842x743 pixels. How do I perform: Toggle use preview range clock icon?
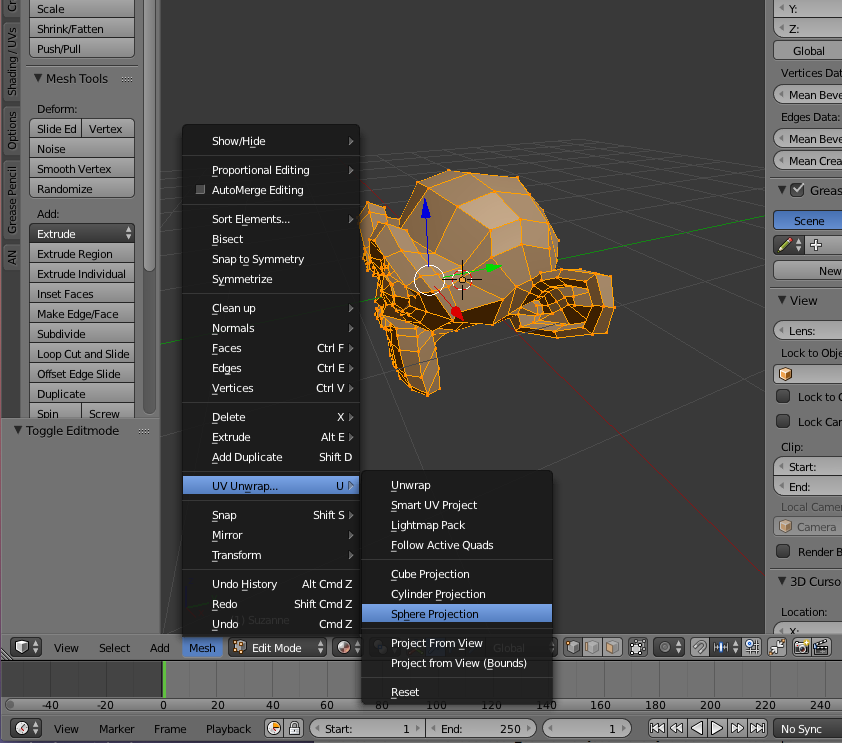(274, 729)
